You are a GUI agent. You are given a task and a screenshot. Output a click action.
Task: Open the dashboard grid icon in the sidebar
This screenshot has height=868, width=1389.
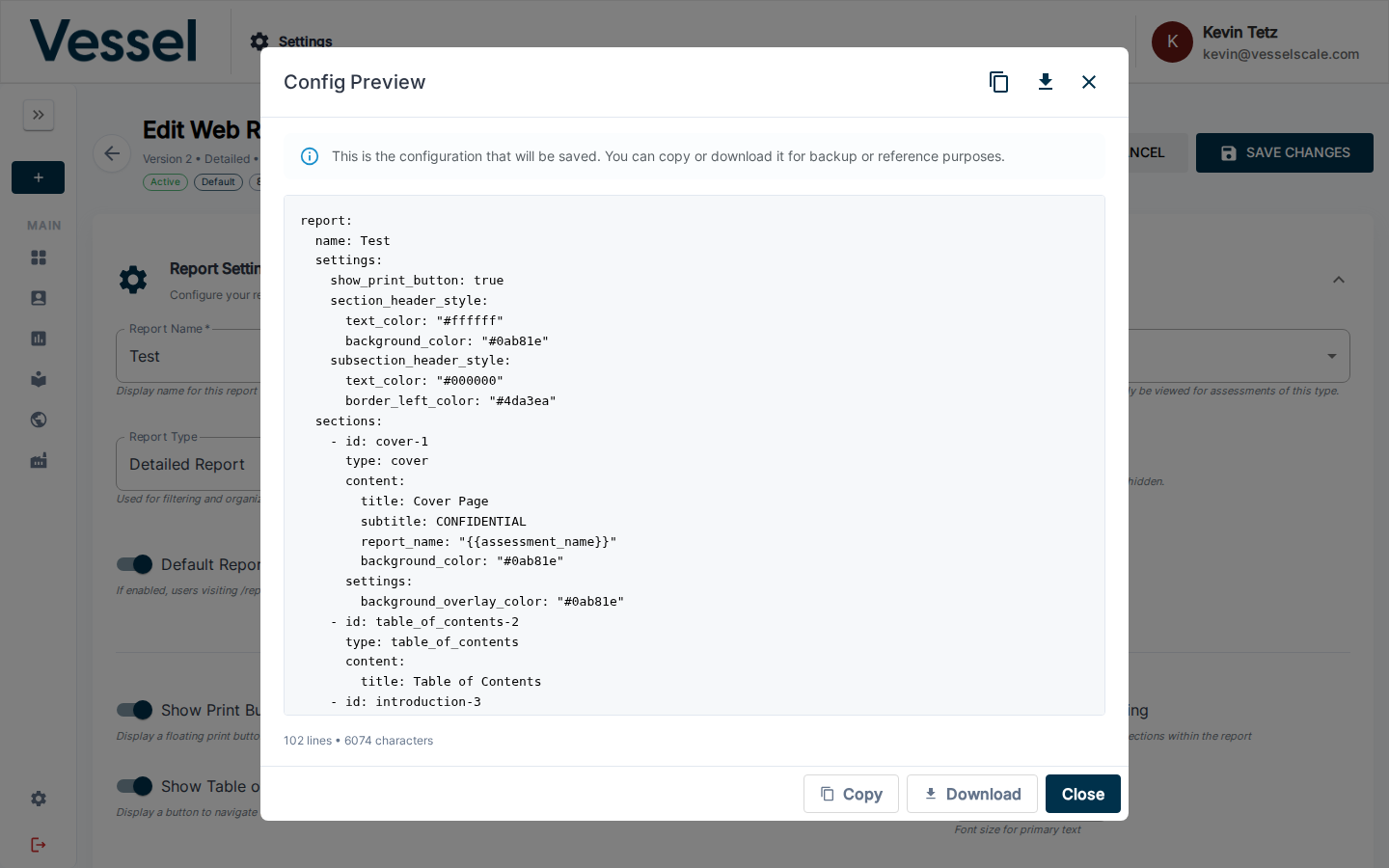coord(39,258)
